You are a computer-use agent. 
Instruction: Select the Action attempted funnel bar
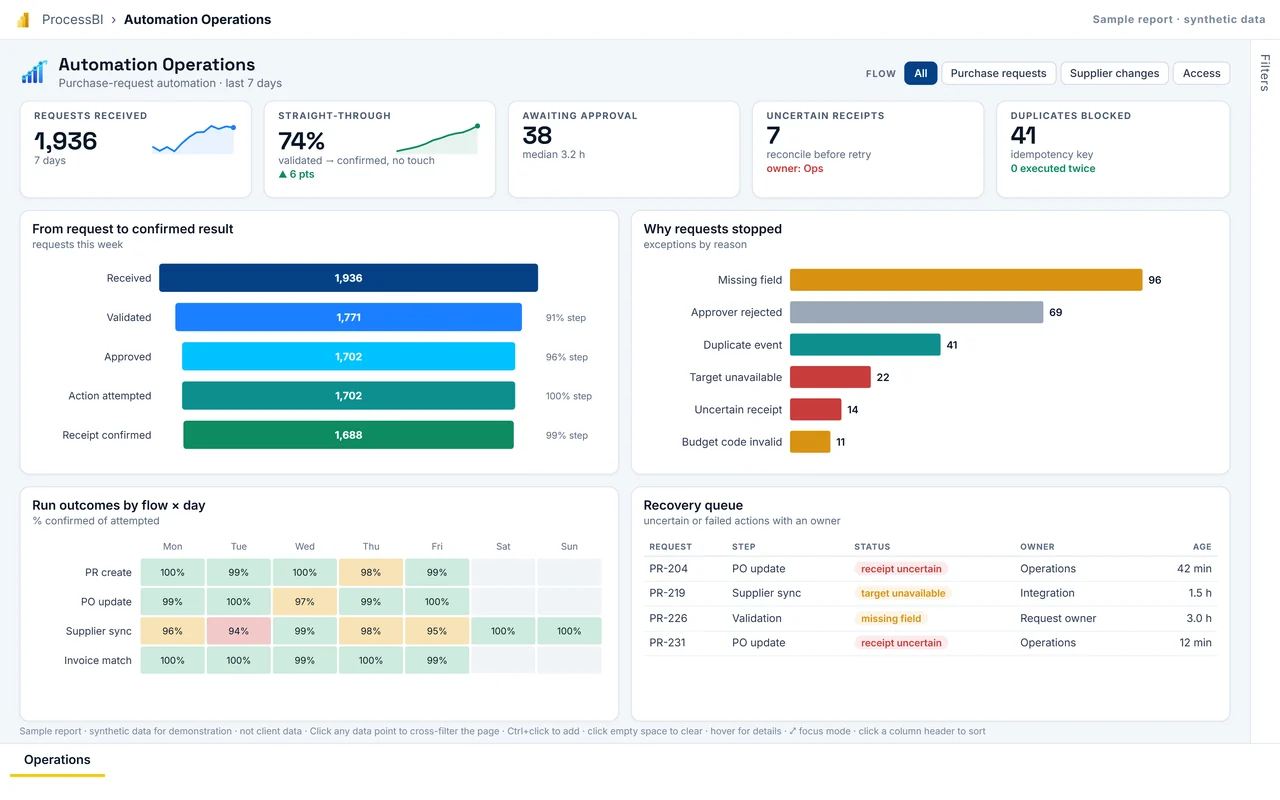point(348,396)
